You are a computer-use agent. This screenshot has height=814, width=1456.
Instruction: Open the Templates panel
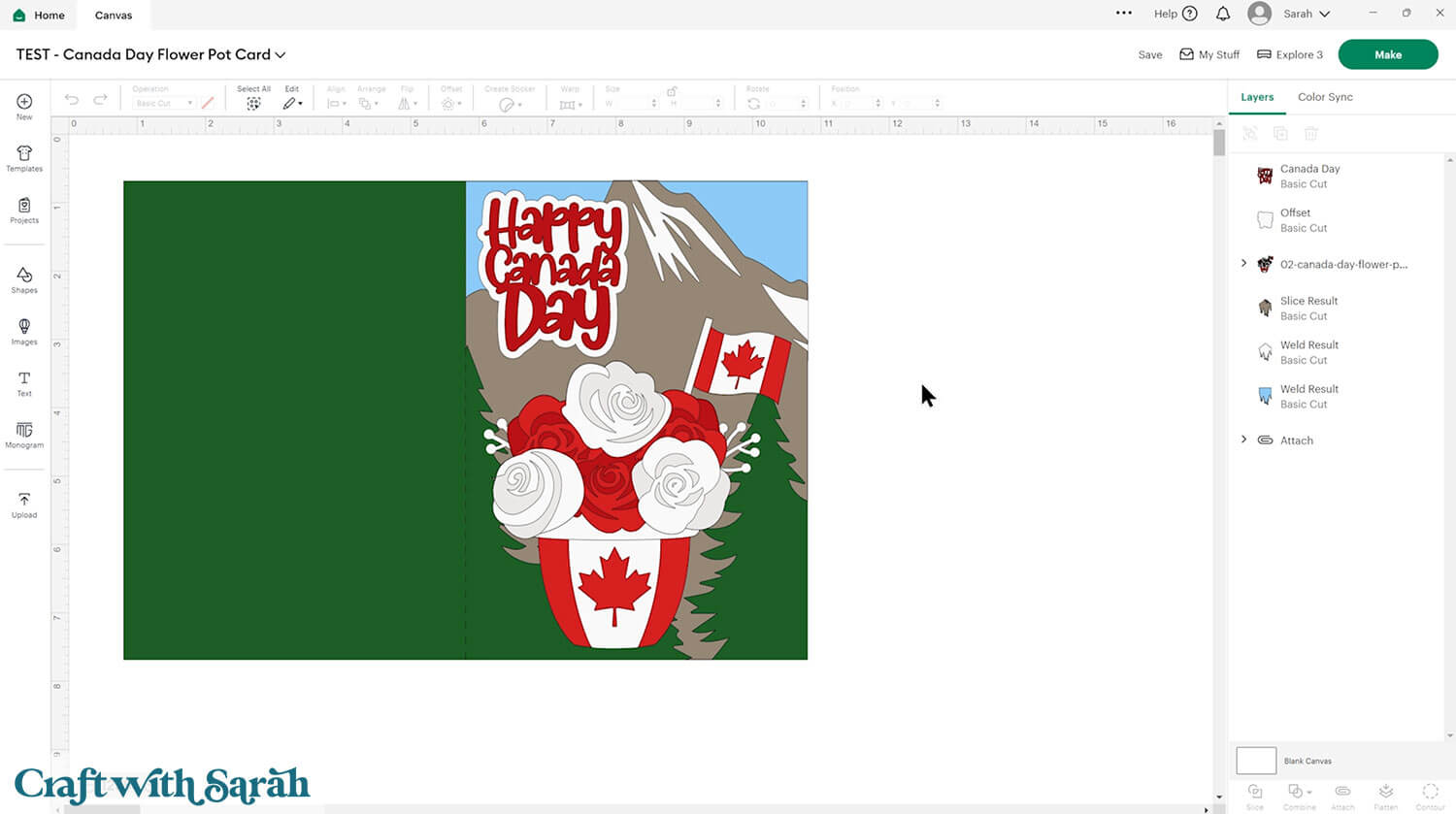[24, 158]
